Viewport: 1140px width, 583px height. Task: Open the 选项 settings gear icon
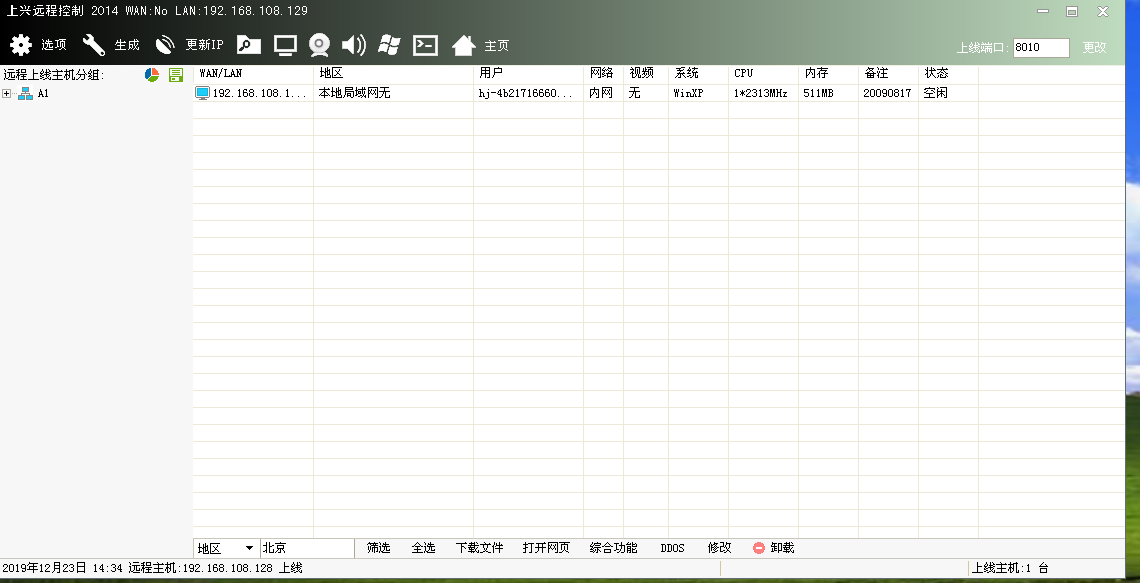click(x=20, y=45)
